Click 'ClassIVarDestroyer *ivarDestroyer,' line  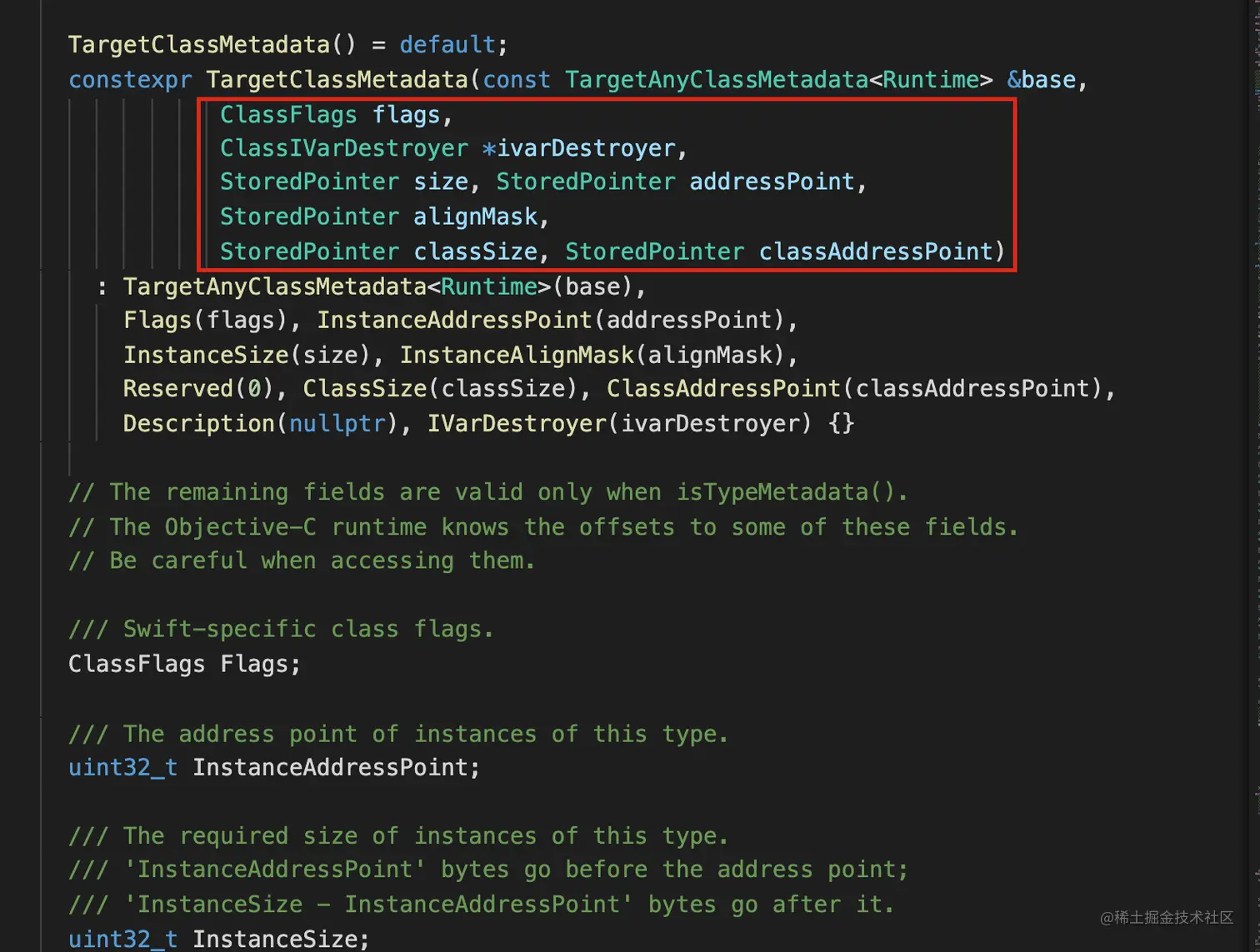(453, 148)
